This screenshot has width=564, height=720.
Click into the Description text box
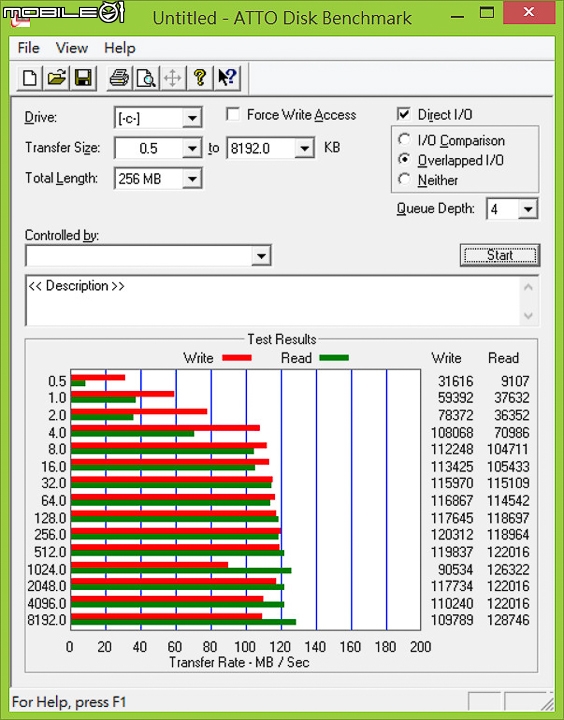(273, 301)
